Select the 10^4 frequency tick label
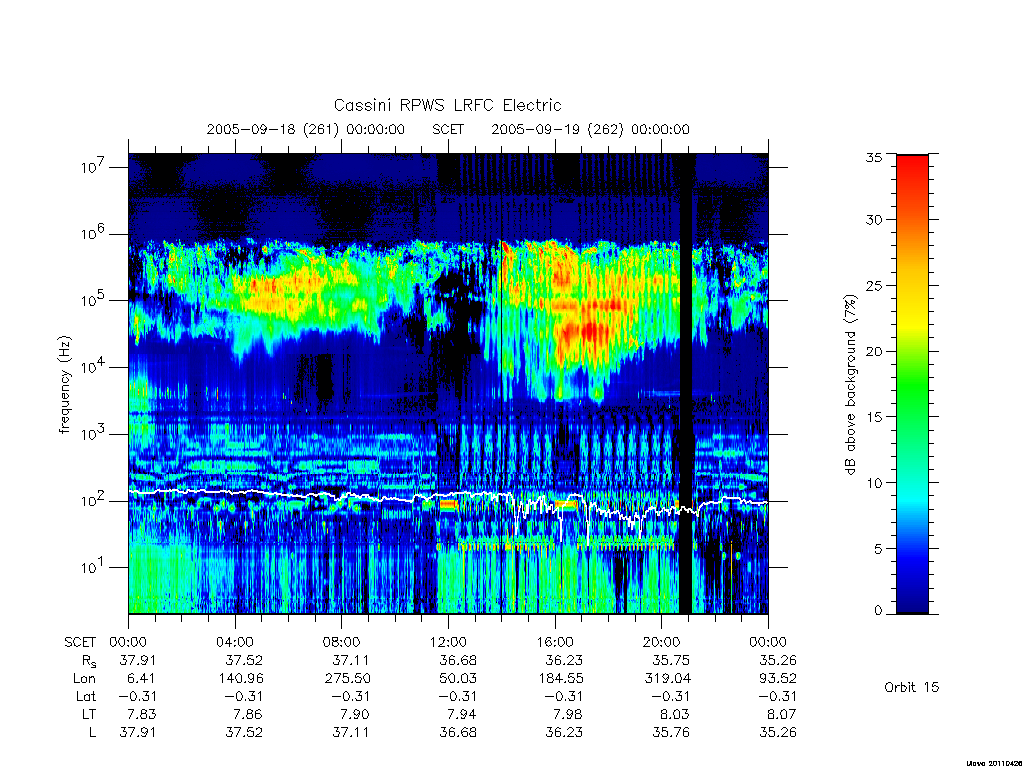Viewport: 1024px width, 768px height. [93, 367]
